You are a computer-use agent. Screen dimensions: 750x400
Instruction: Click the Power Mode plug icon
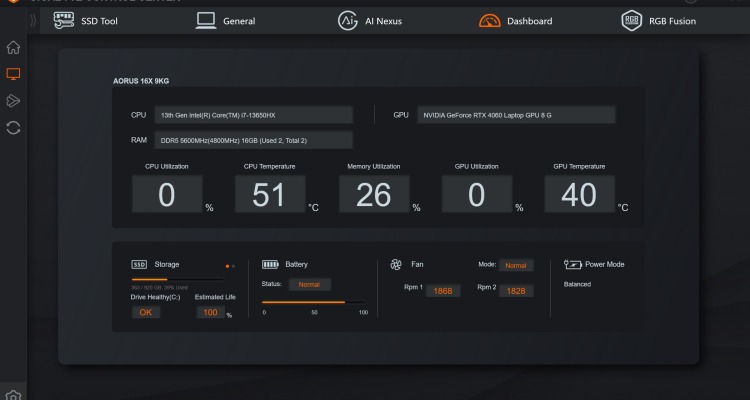pyautogui.click(x=573, y=265)
